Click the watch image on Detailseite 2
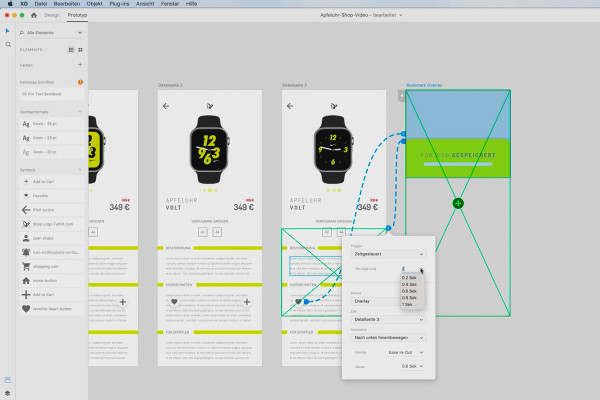The width and height of the screenshot is (600, 400). pyautogui.click(x=209, y=149)
